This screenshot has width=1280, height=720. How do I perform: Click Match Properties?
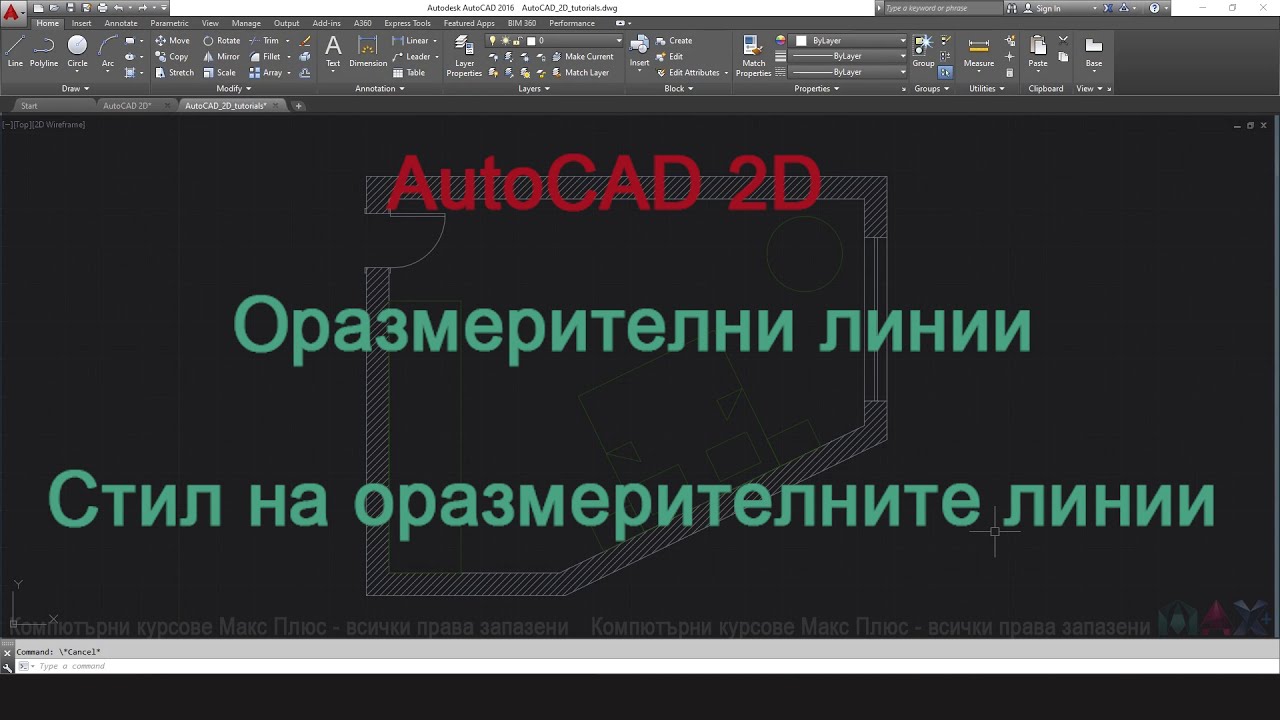click(x=754, y=56)
